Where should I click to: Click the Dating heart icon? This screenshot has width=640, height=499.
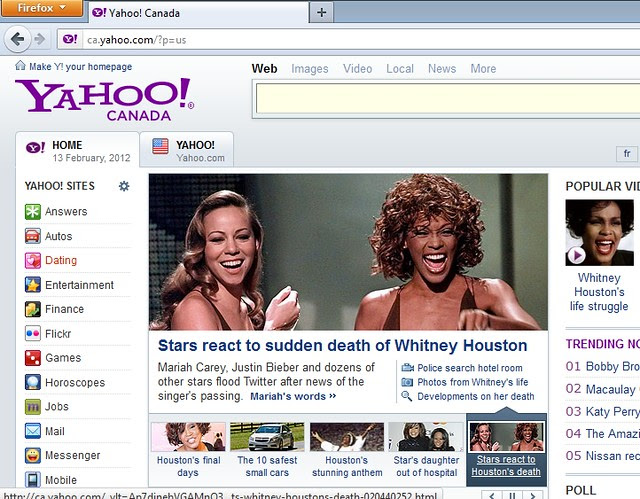(33, 260)
